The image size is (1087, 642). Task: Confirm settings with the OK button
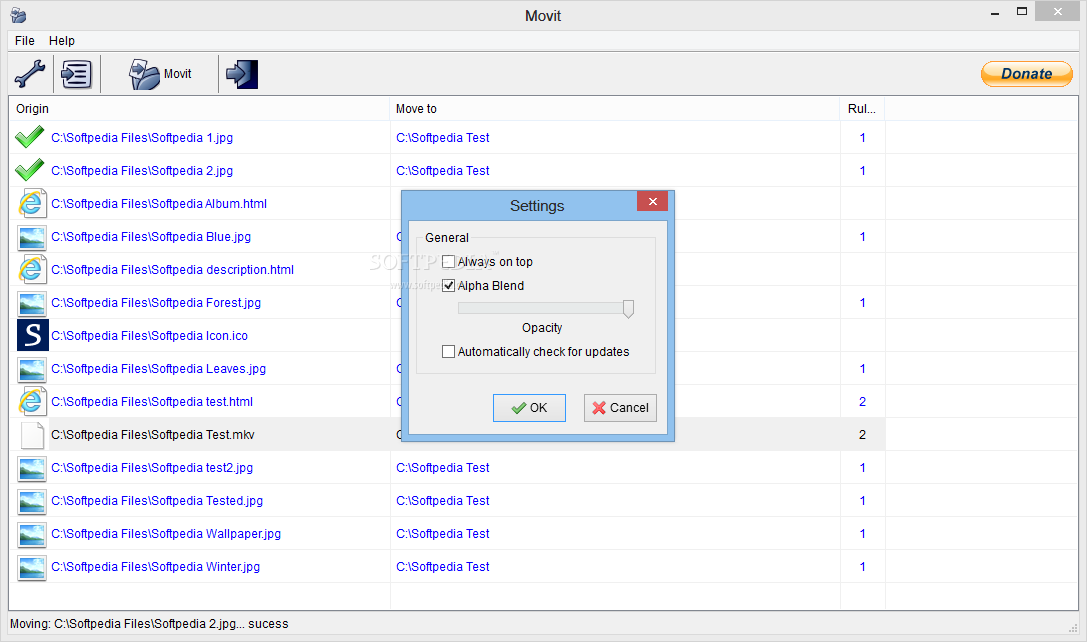tap(529, 408)
